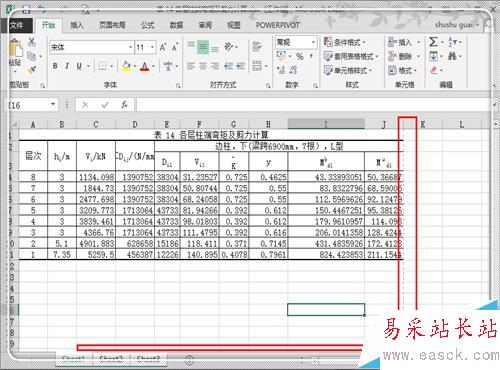
Task: Apply percent style
Action: tap(300, 56)
